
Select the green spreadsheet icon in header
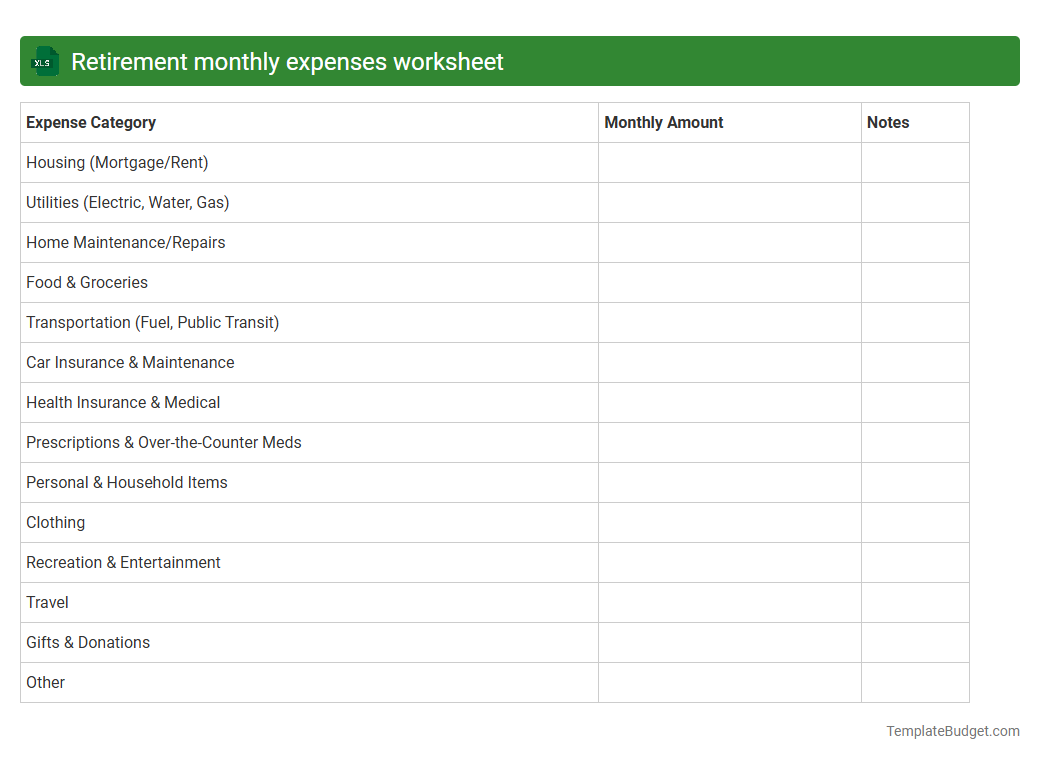(x=44, y=61)
